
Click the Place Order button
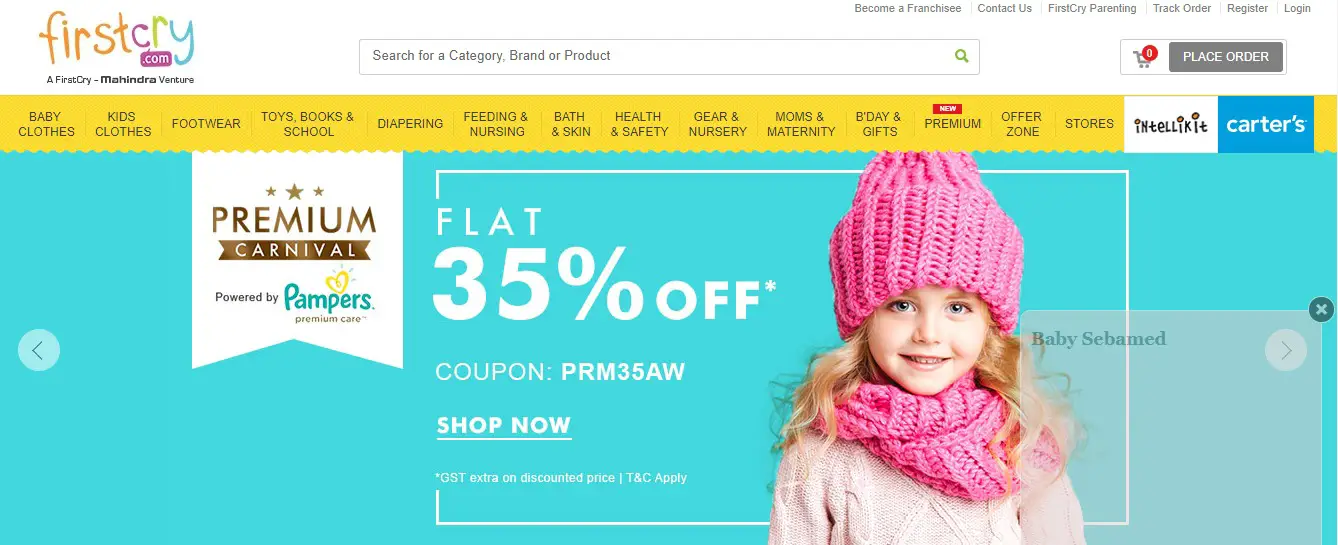coord(1226,57)
